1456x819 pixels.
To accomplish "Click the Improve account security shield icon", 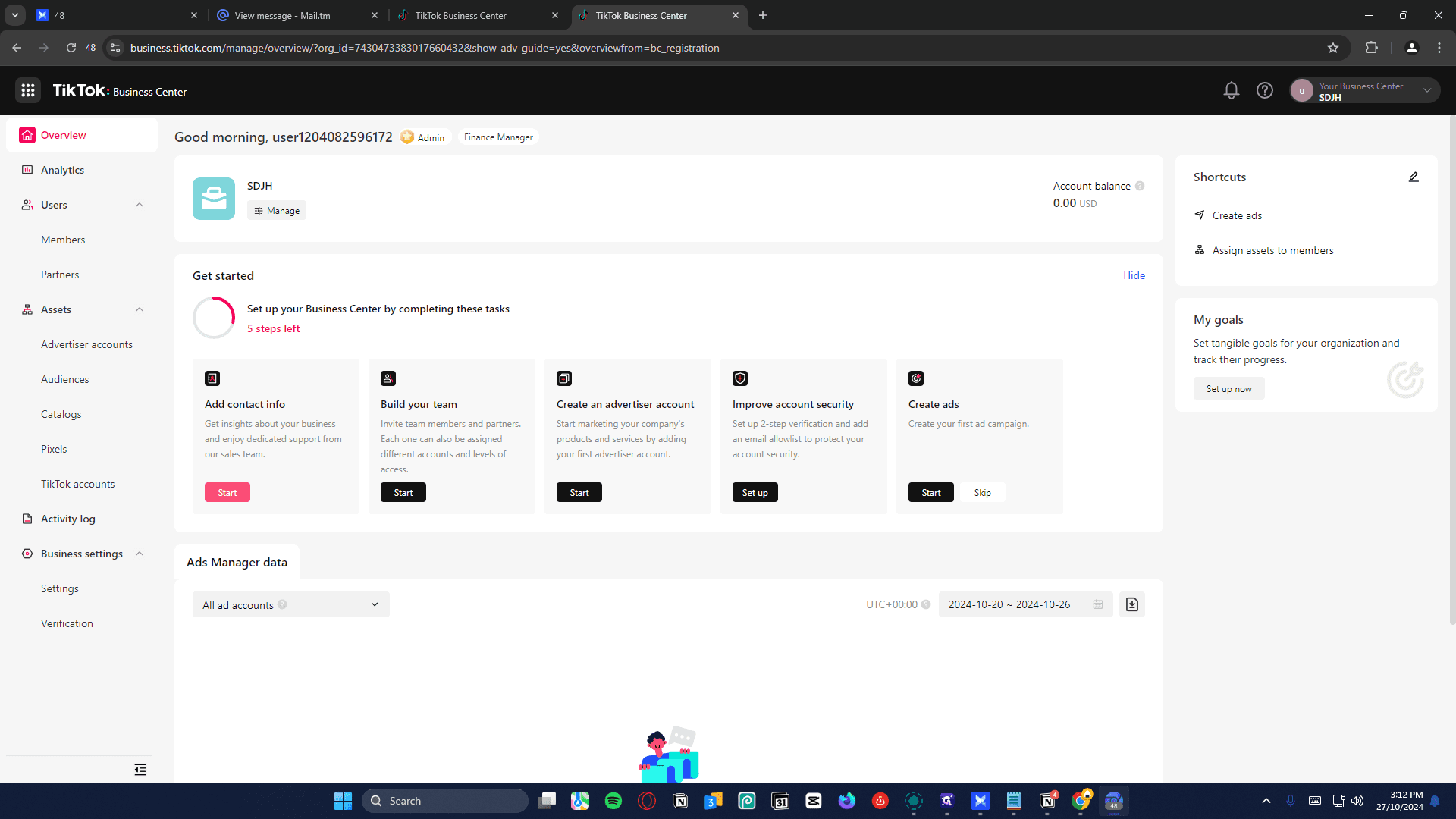I will click(x=740, y=378).
